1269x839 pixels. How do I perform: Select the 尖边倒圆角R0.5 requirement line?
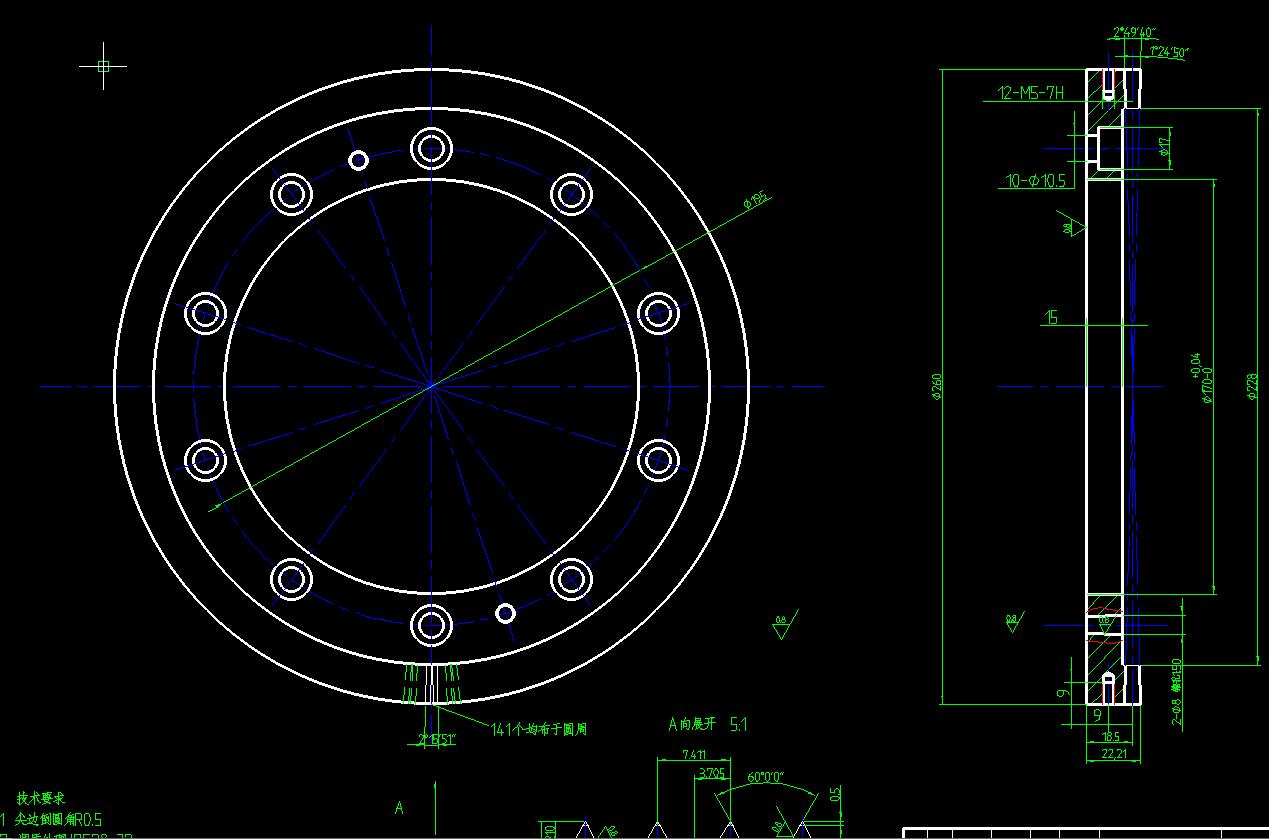tap(58, 819)
